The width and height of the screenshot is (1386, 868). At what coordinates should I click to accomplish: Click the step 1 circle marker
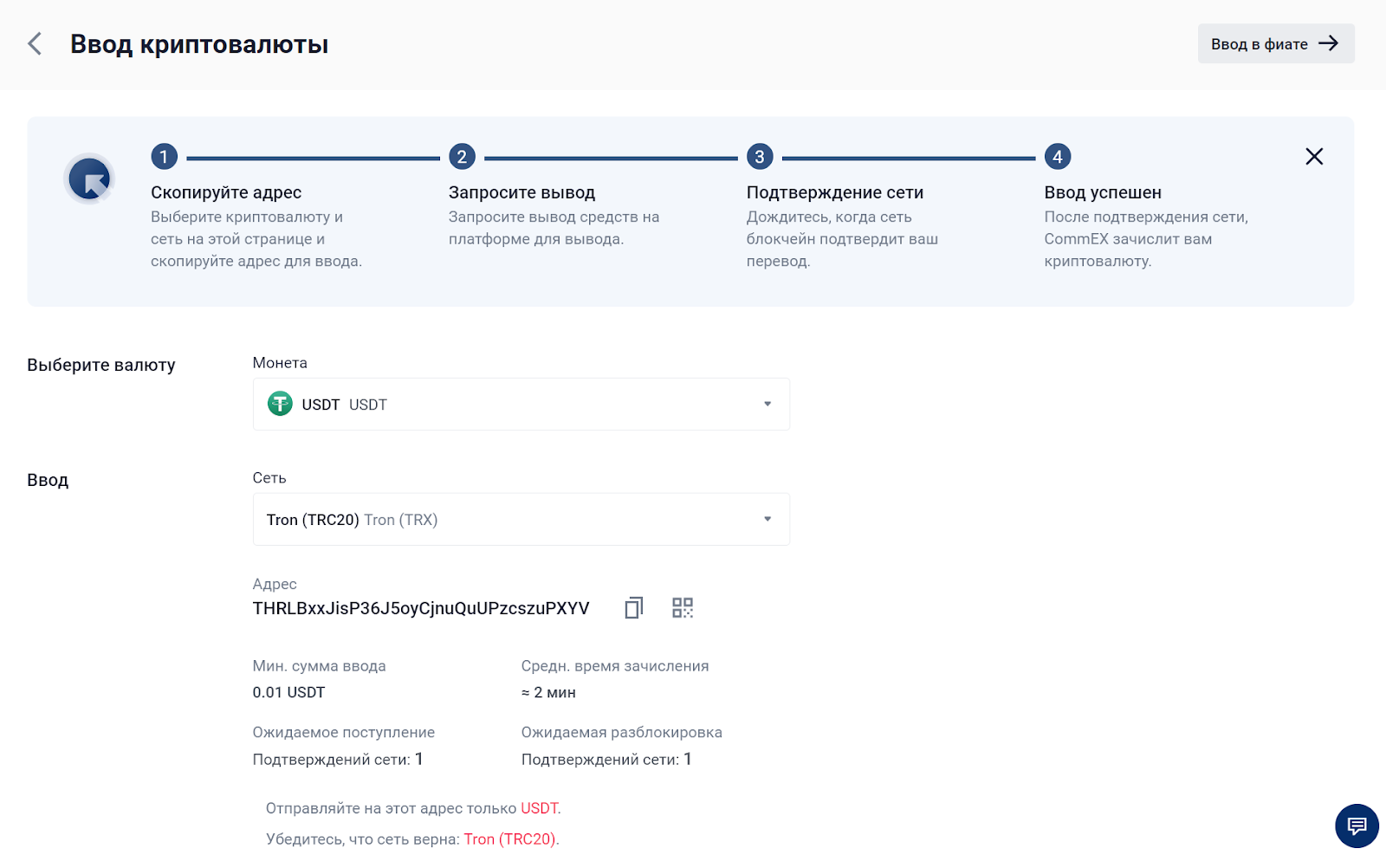pos(164,157)
